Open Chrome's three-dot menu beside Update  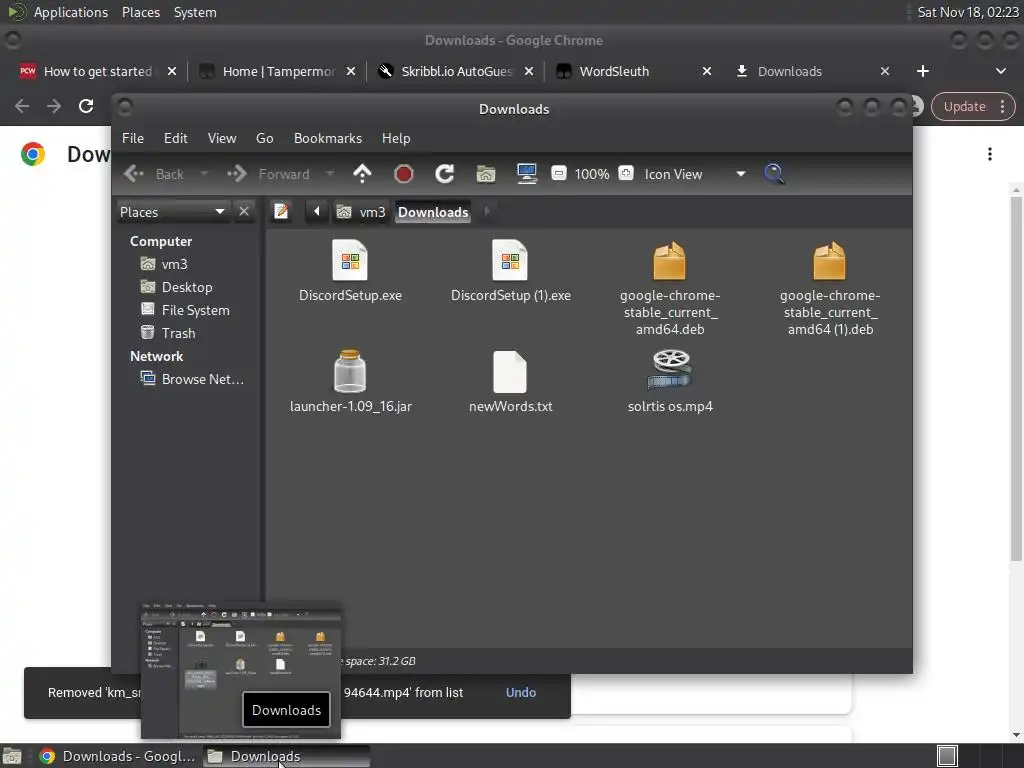(1002, 106)
